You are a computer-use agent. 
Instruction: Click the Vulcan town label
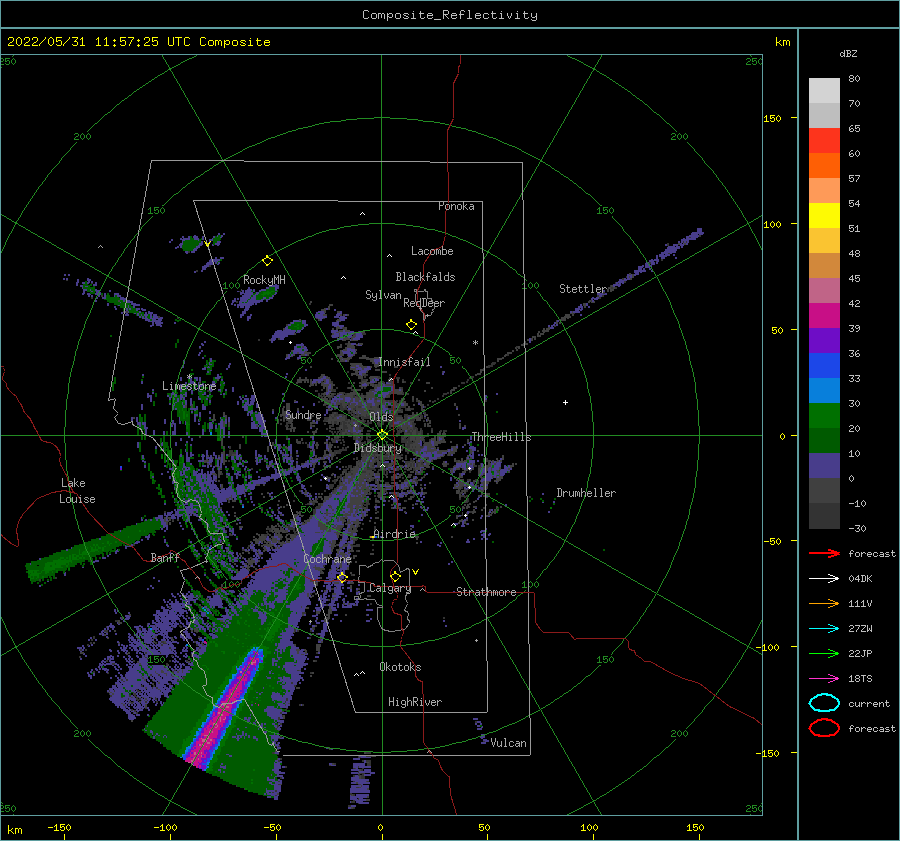[508, 743]
